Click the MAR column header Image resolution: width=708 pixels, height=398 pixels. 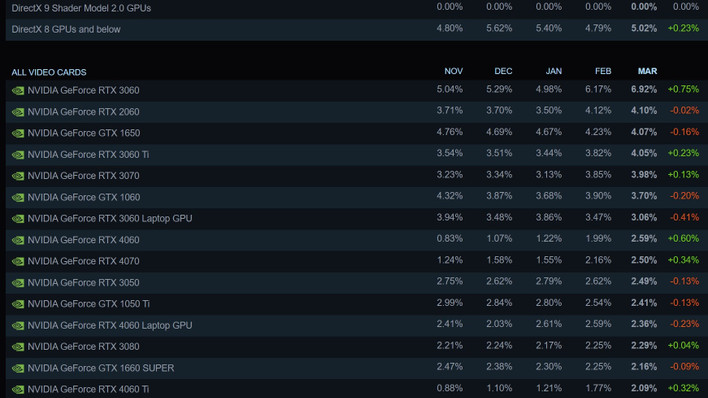(x=647, y=71)
